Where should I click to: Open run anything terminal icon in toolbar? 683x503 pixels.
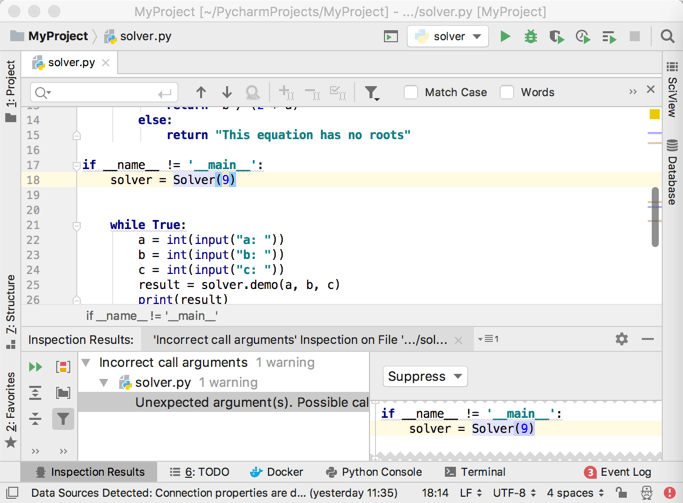pos(391,37)
